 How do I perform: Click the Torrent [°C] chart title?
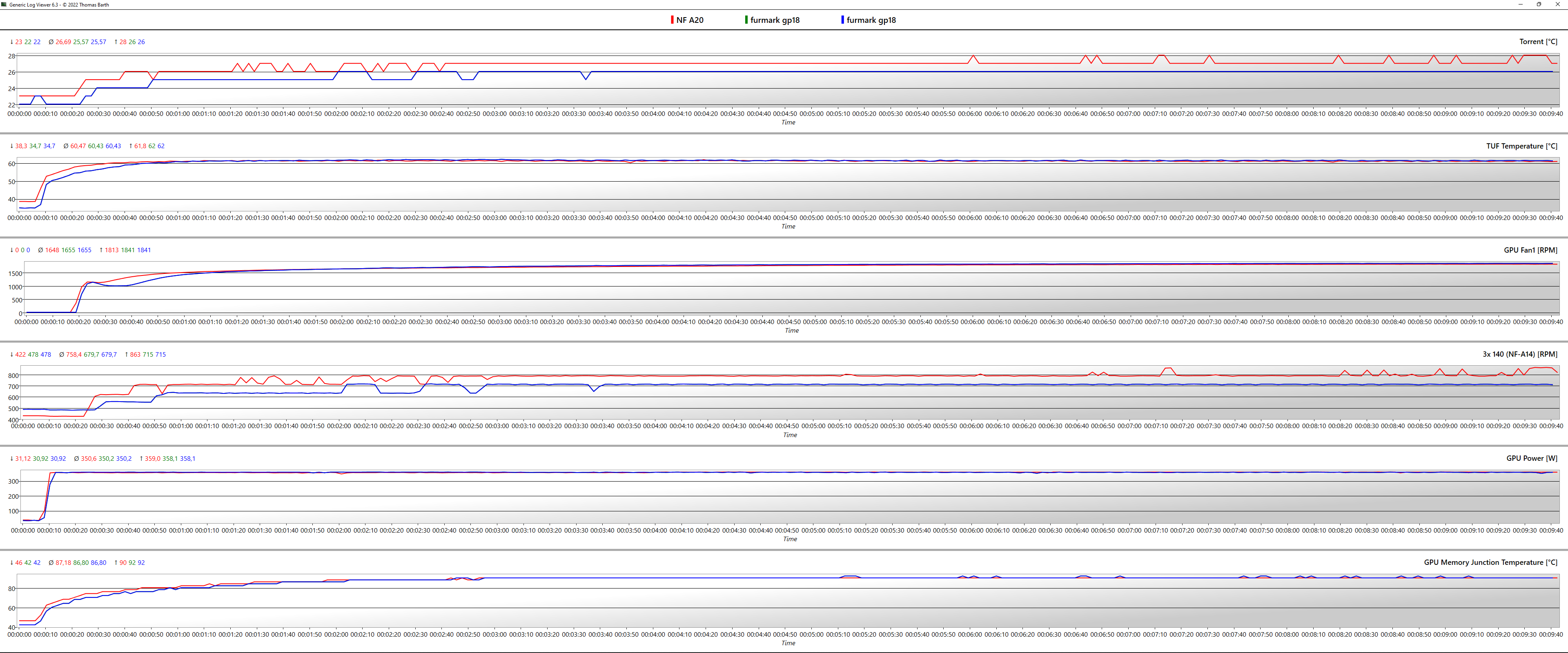(x=1537, y=42)
